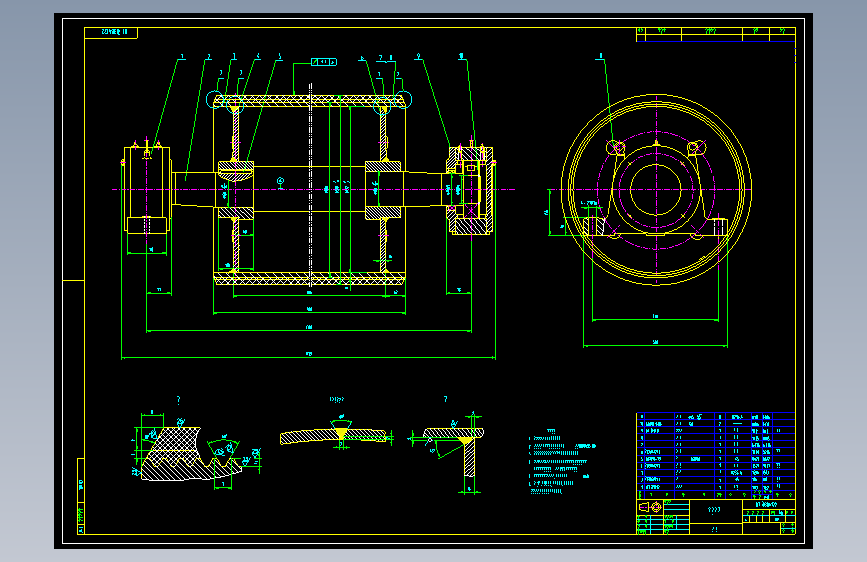Select the blue parts list table

coord(715,456)
